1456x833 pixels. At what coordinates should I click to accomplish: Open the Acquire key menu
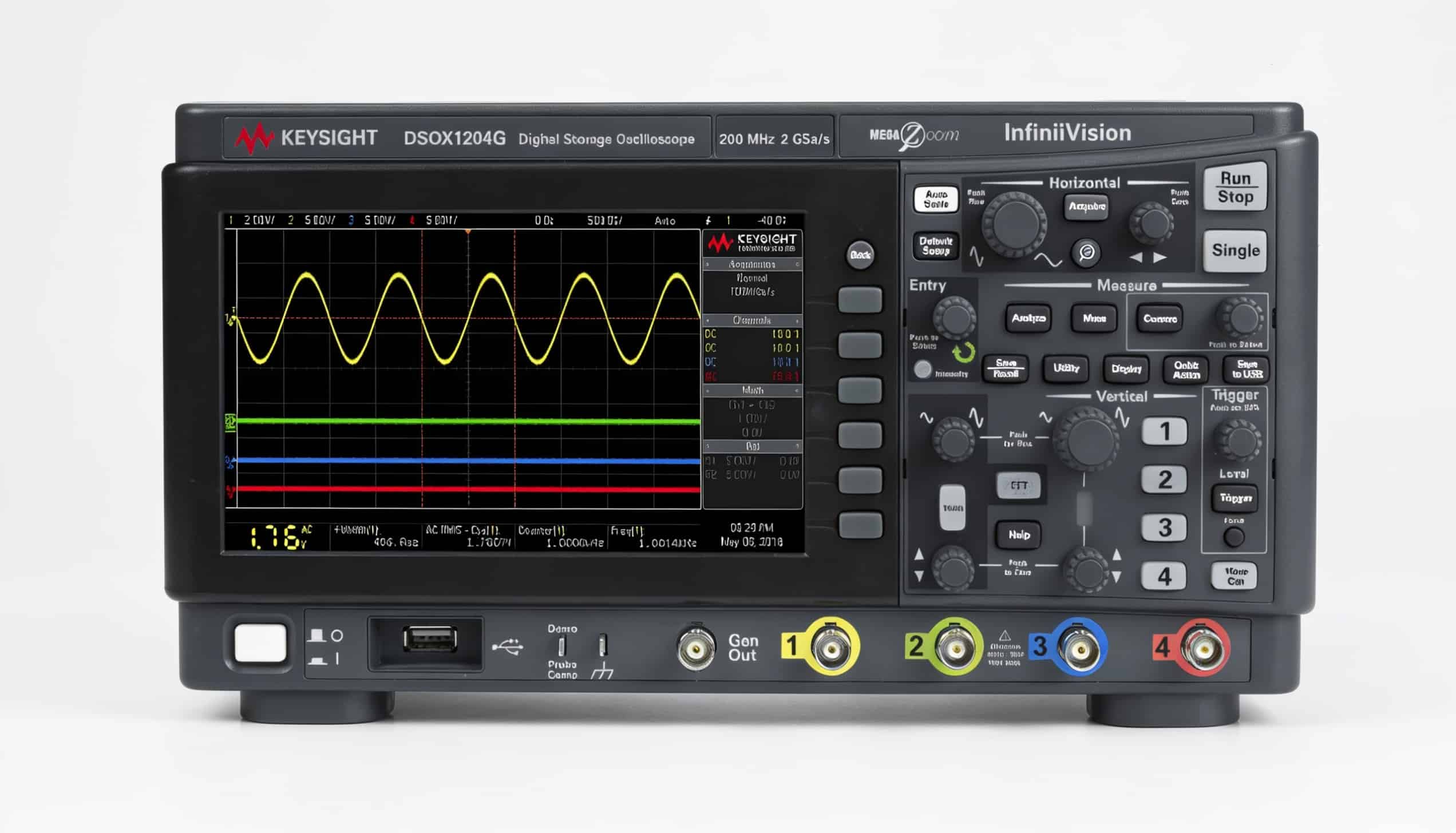click(1086, 207)
